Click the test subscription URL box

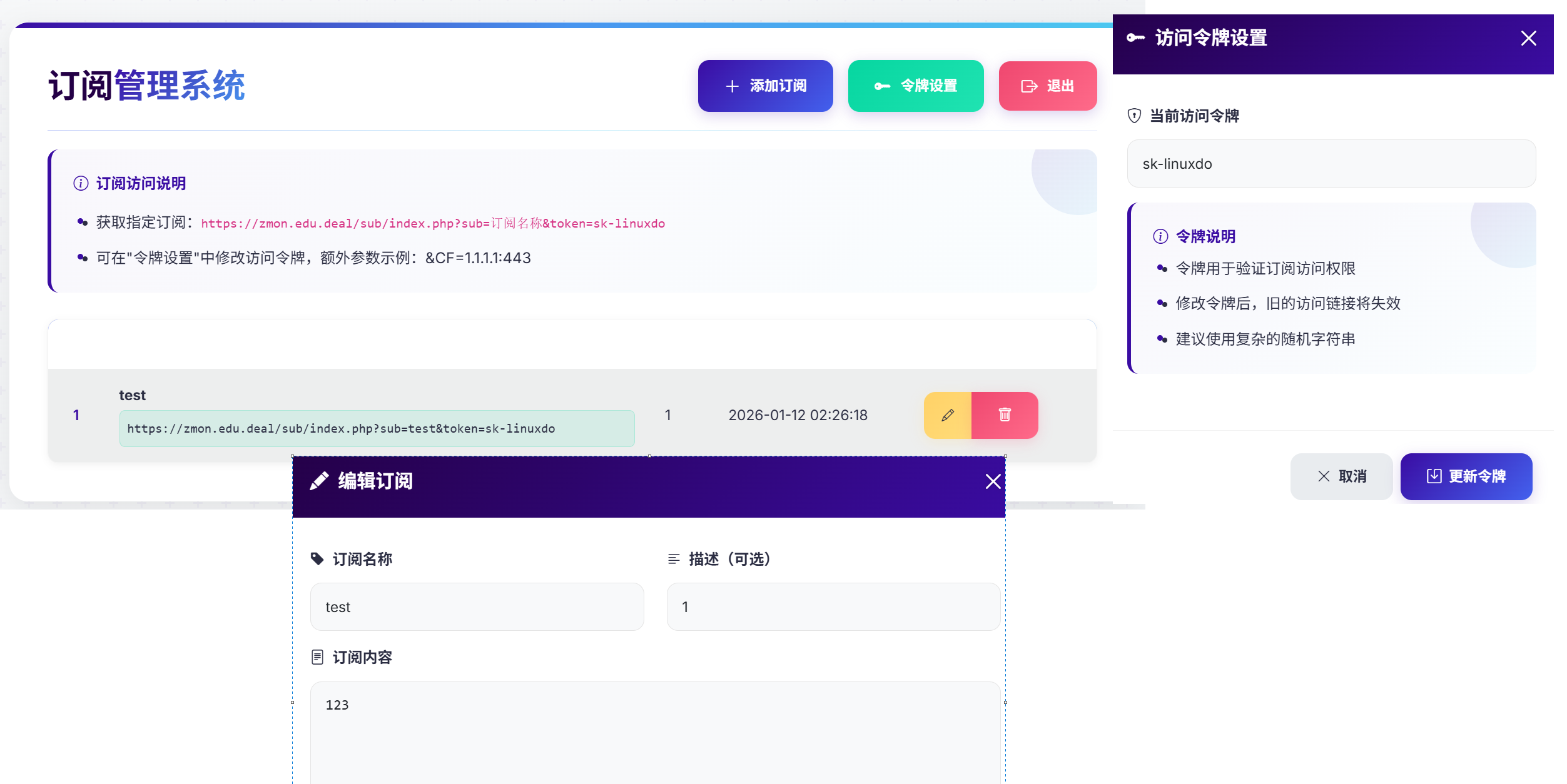[x=377, y=429]
